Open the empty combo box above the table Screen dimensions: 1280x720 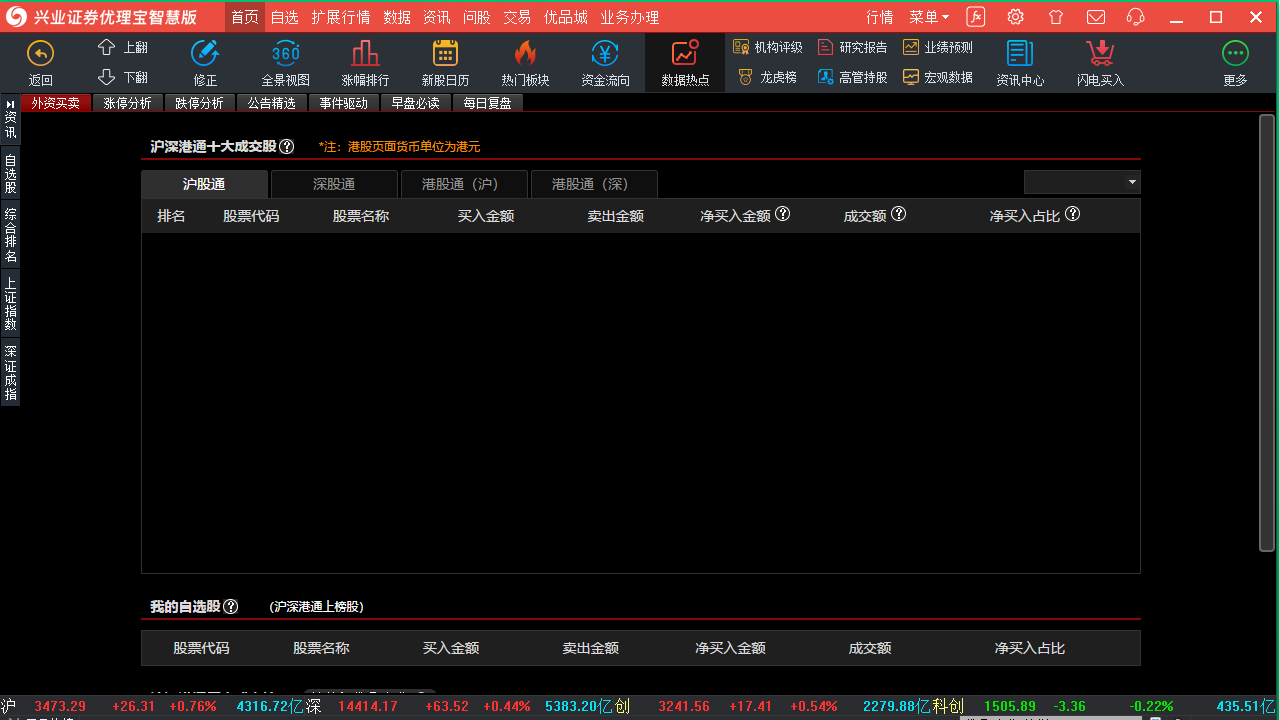click(1082, 182)
